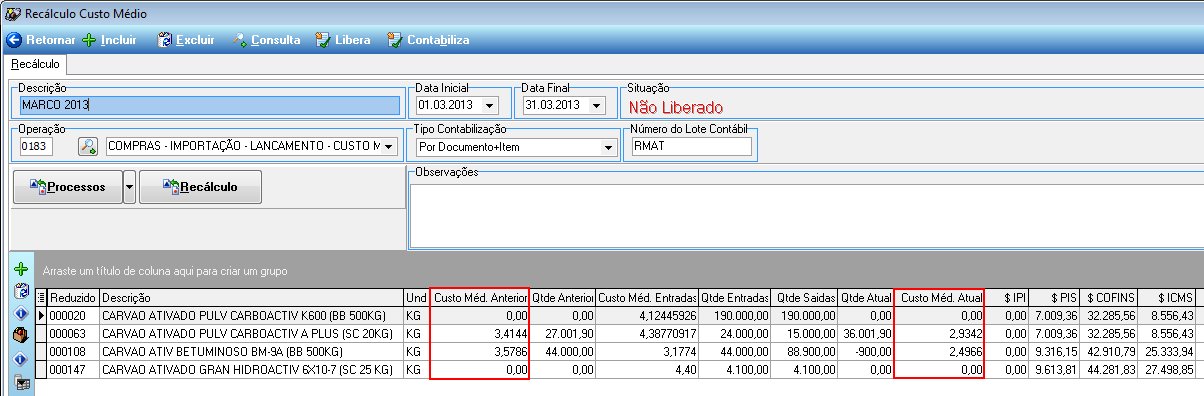This screenshot has height=396, width=1204.
Task: Sort by the Reduzido column header
Action: (x=73, y=298)
